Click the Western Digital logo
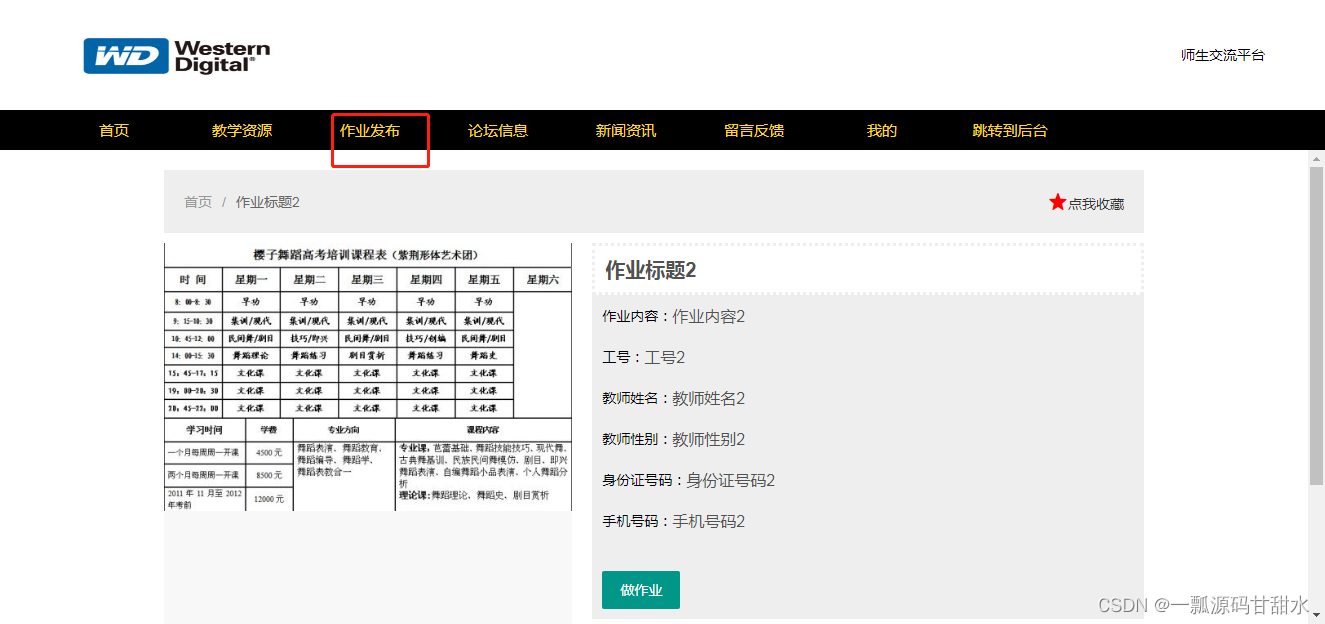1325x624 pixels. pyautogui.click(x=176, y=56)
